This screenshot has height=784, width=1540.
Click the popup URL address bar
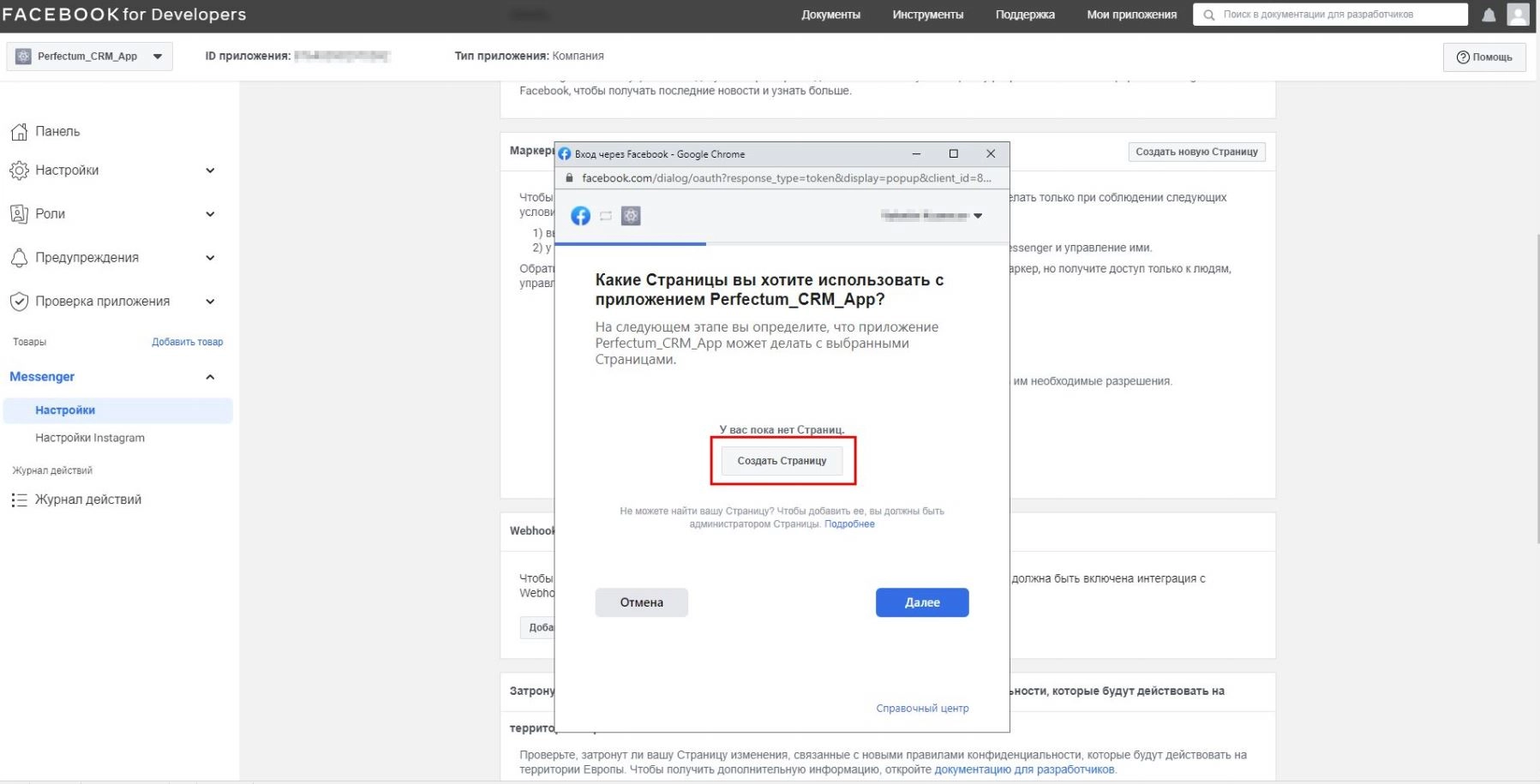point(786,178)
